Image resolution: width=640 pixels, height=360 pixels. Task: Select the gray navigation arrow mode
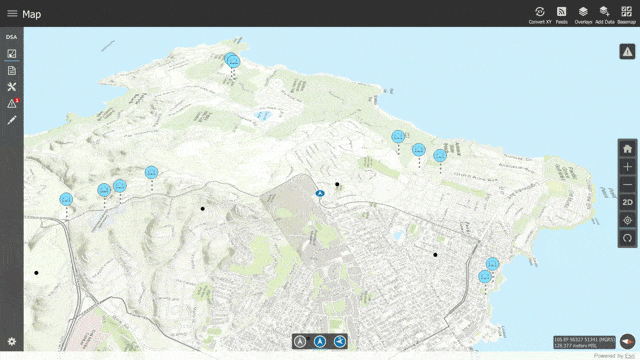click(300, 341)
